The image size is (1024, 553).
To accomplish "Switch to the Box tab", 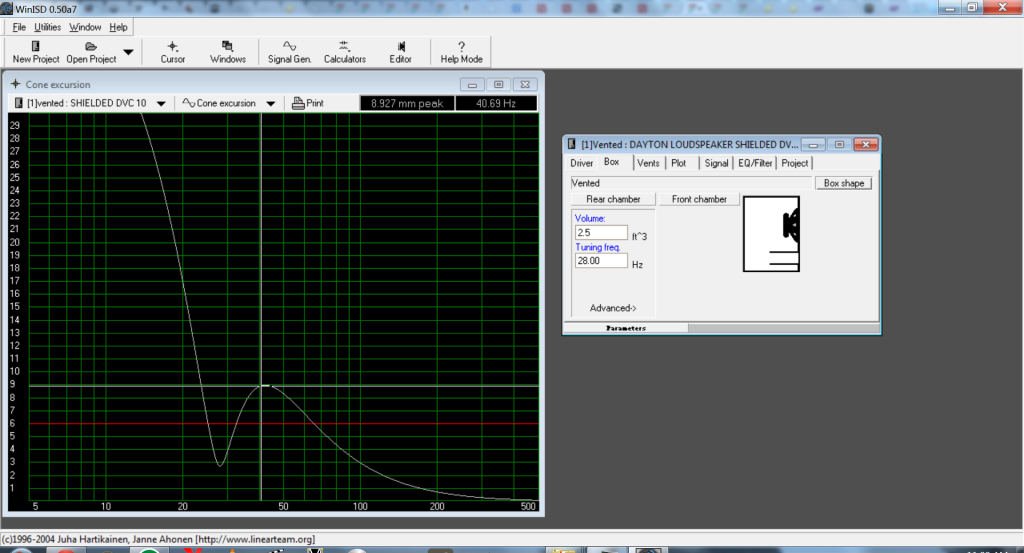I will [611, 162].
